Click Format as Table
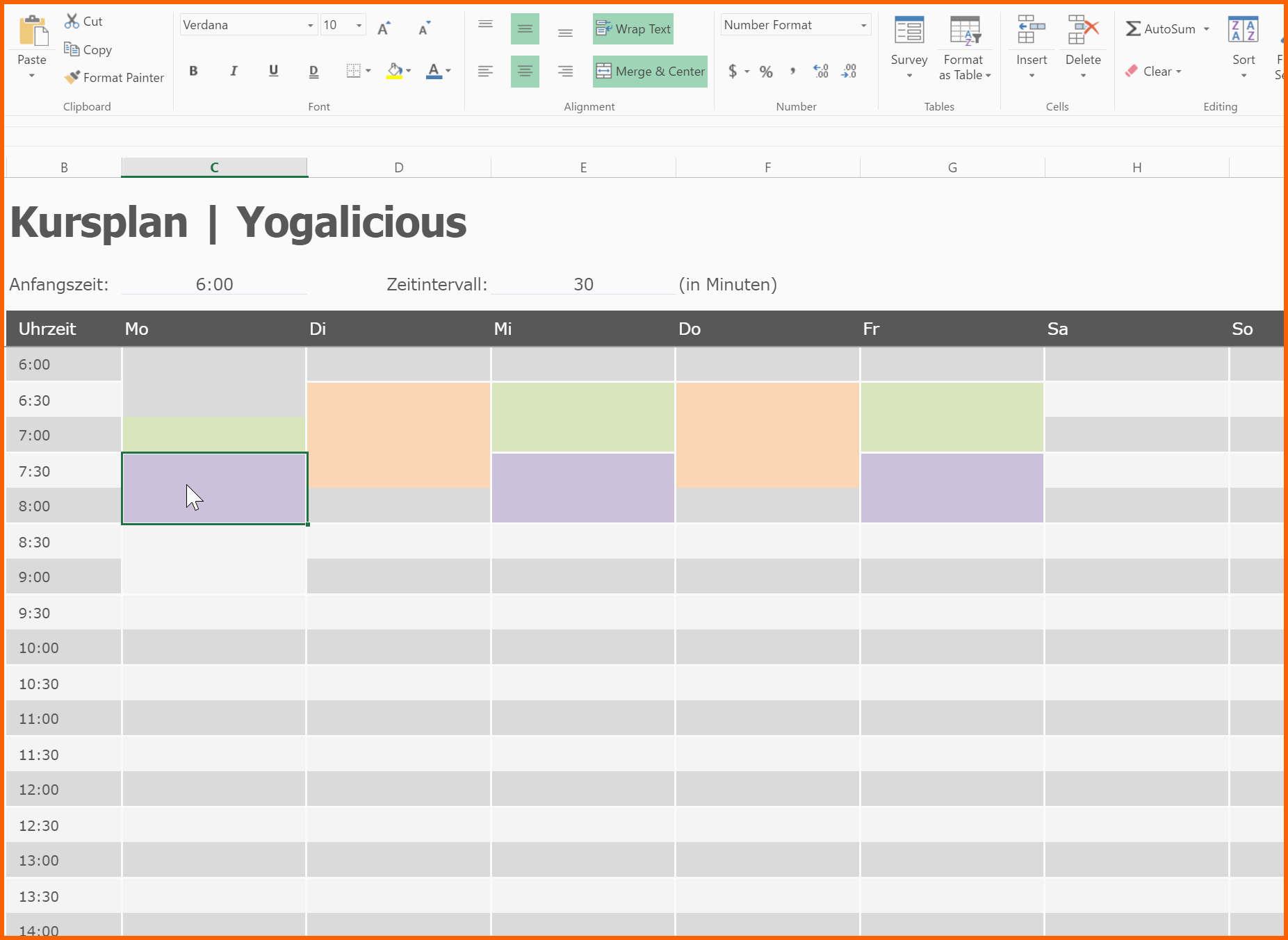 point(964,47)
